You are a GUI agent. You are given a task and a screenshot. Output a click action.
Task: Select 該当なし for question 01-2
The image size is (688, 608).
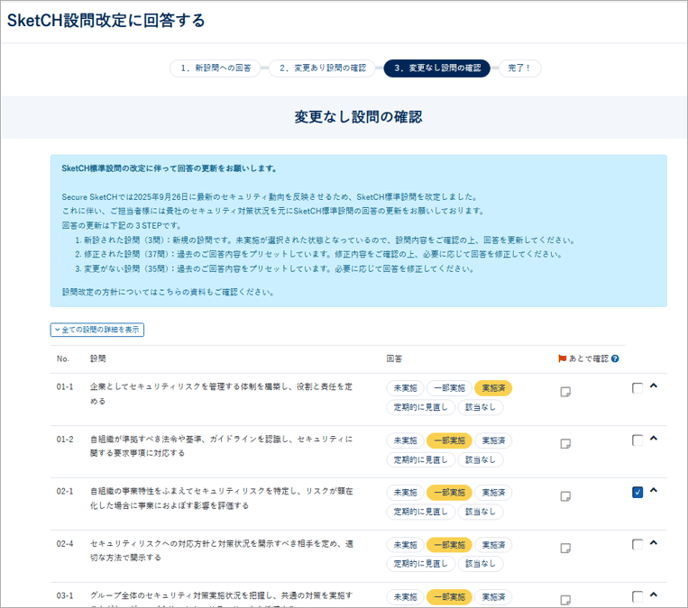[x=480, y=460]
